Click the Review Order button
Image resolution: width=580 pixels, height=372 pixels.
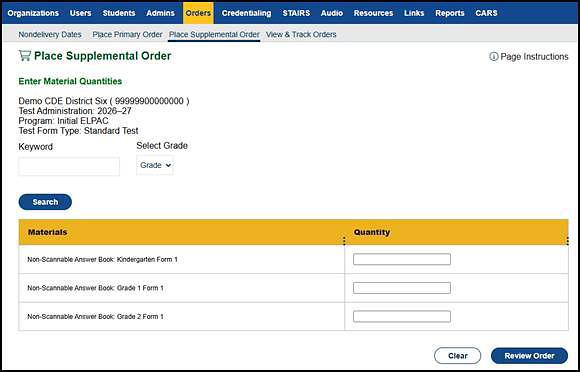pyautogui.click(x=529, y=356)
